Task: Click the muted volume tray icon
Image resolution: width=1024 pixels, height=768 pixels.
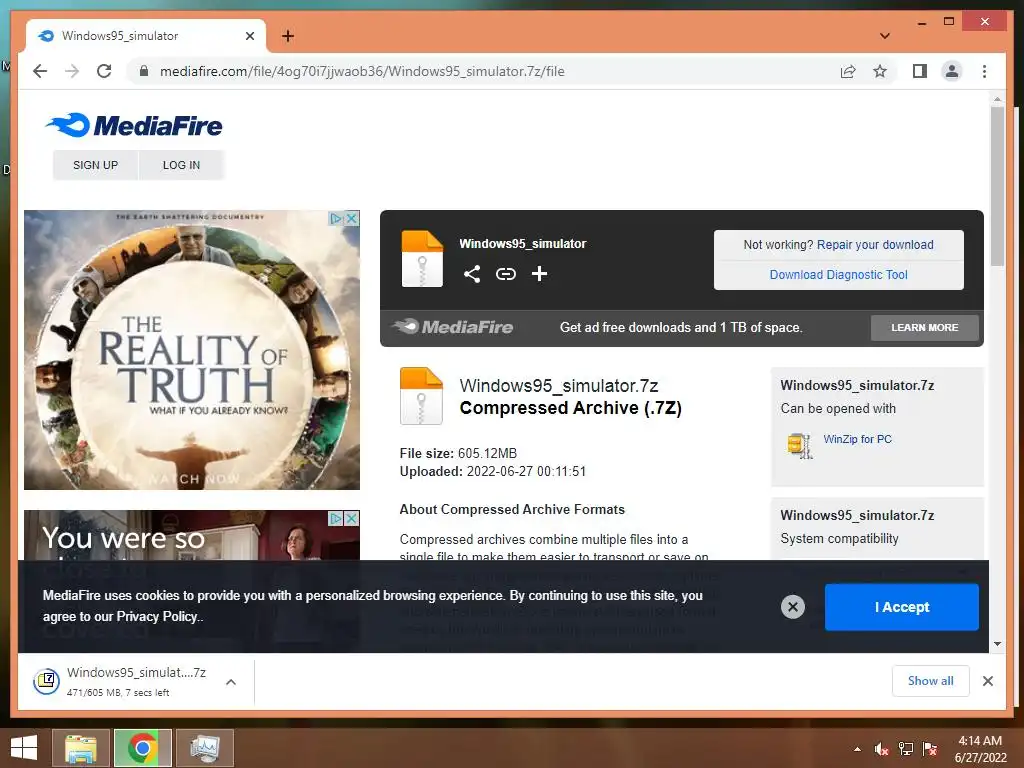Action: point(881,749)
